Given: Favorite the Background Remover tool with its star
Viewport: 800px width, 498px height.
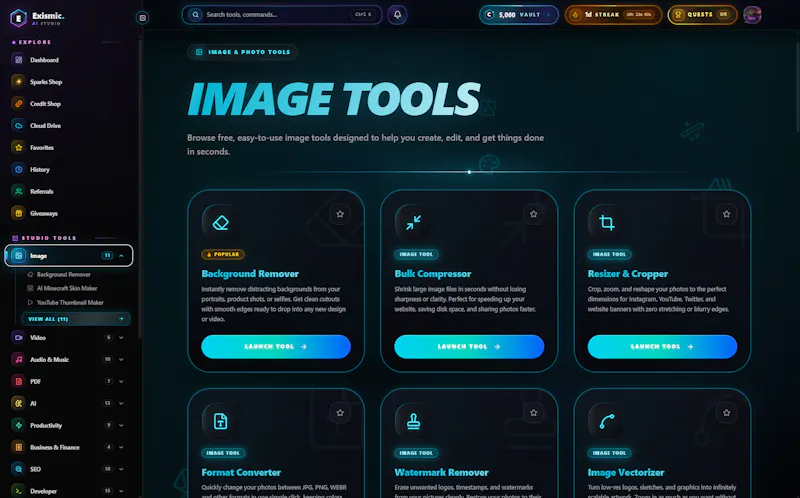Looking at the screenshot, I should coord(340,214).
